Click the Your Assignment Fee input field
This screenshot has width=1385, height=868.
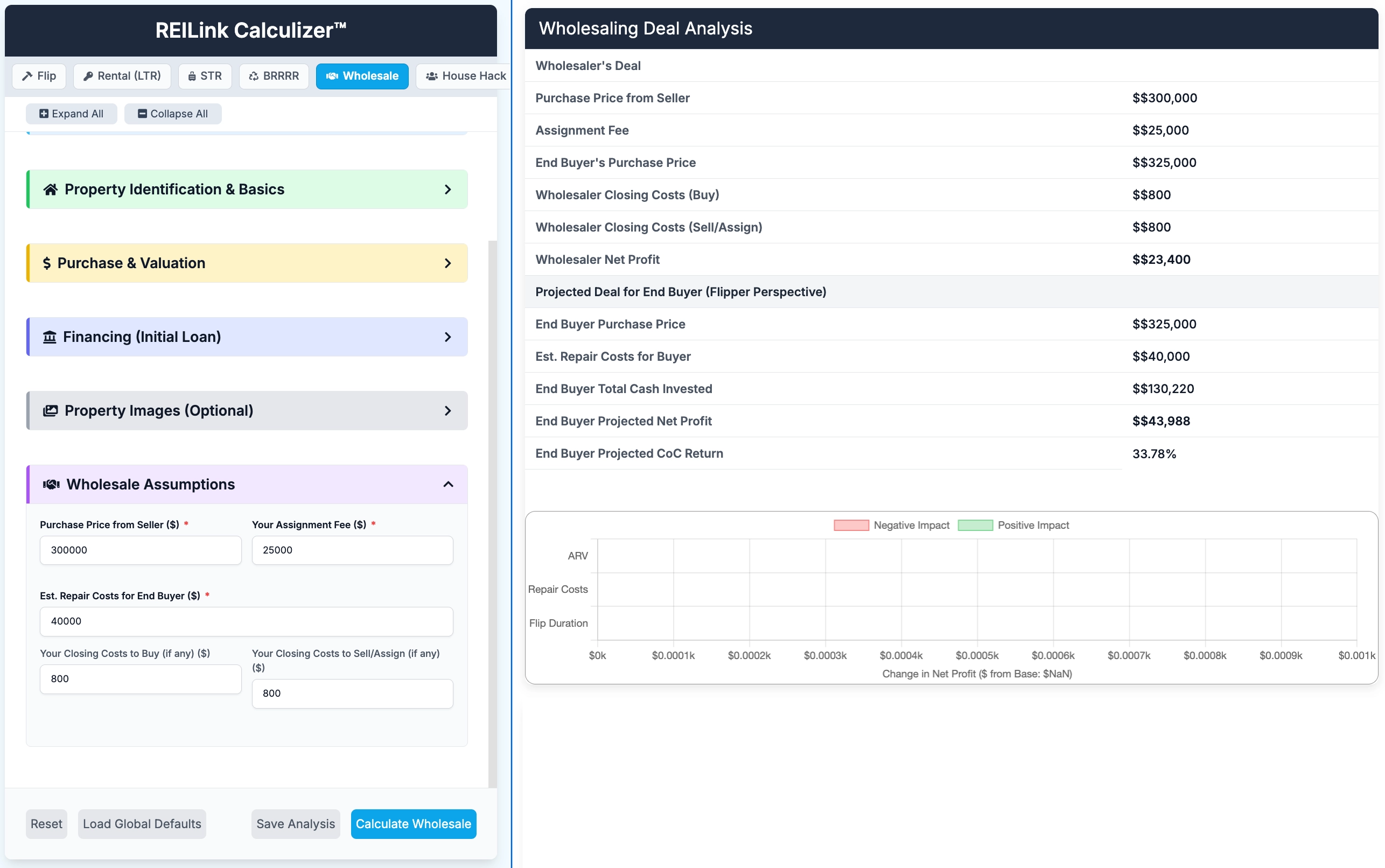tap(352, 550)
